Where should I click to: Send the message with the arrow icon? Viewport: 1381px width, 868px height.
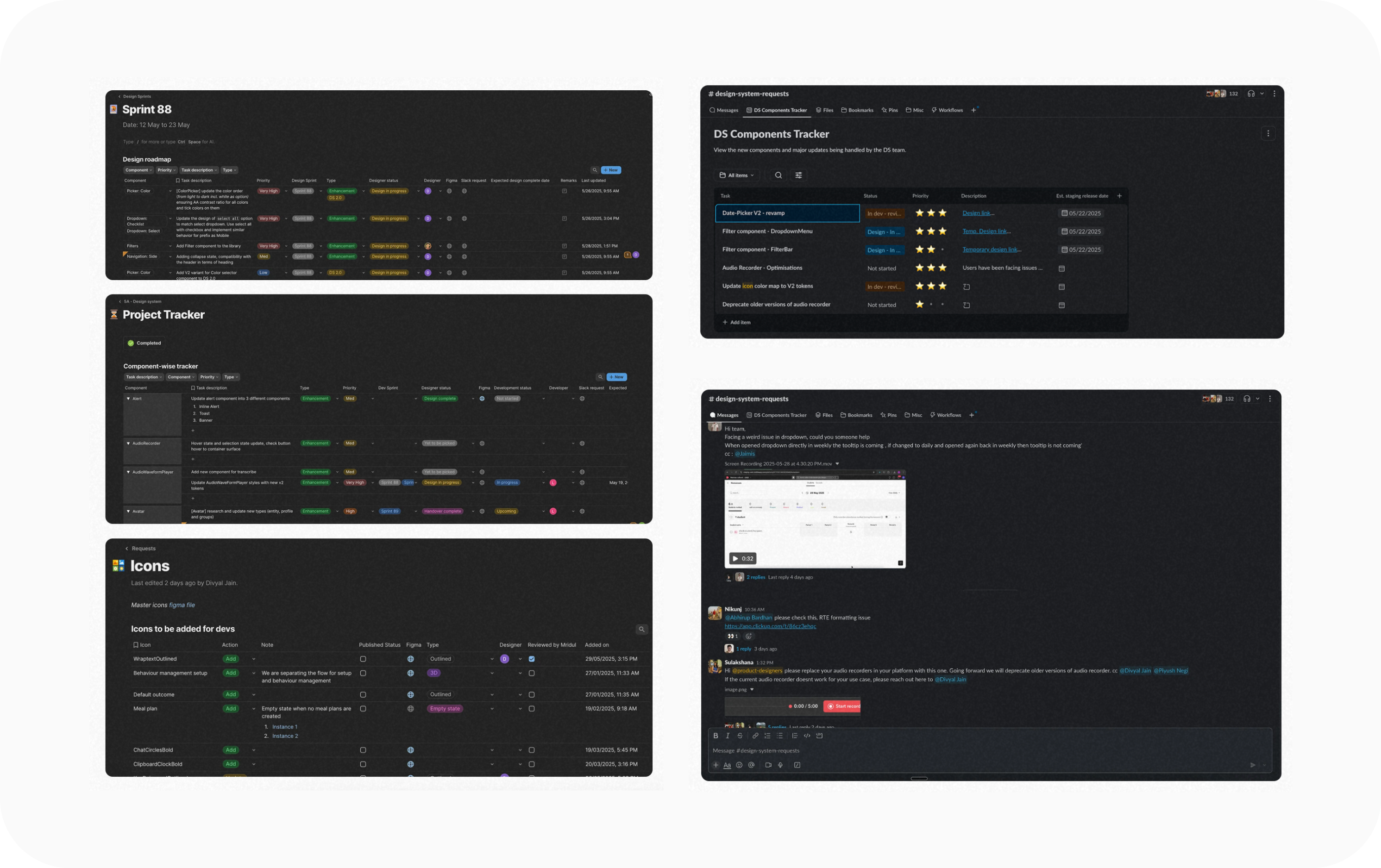(x=1253, y=765)
